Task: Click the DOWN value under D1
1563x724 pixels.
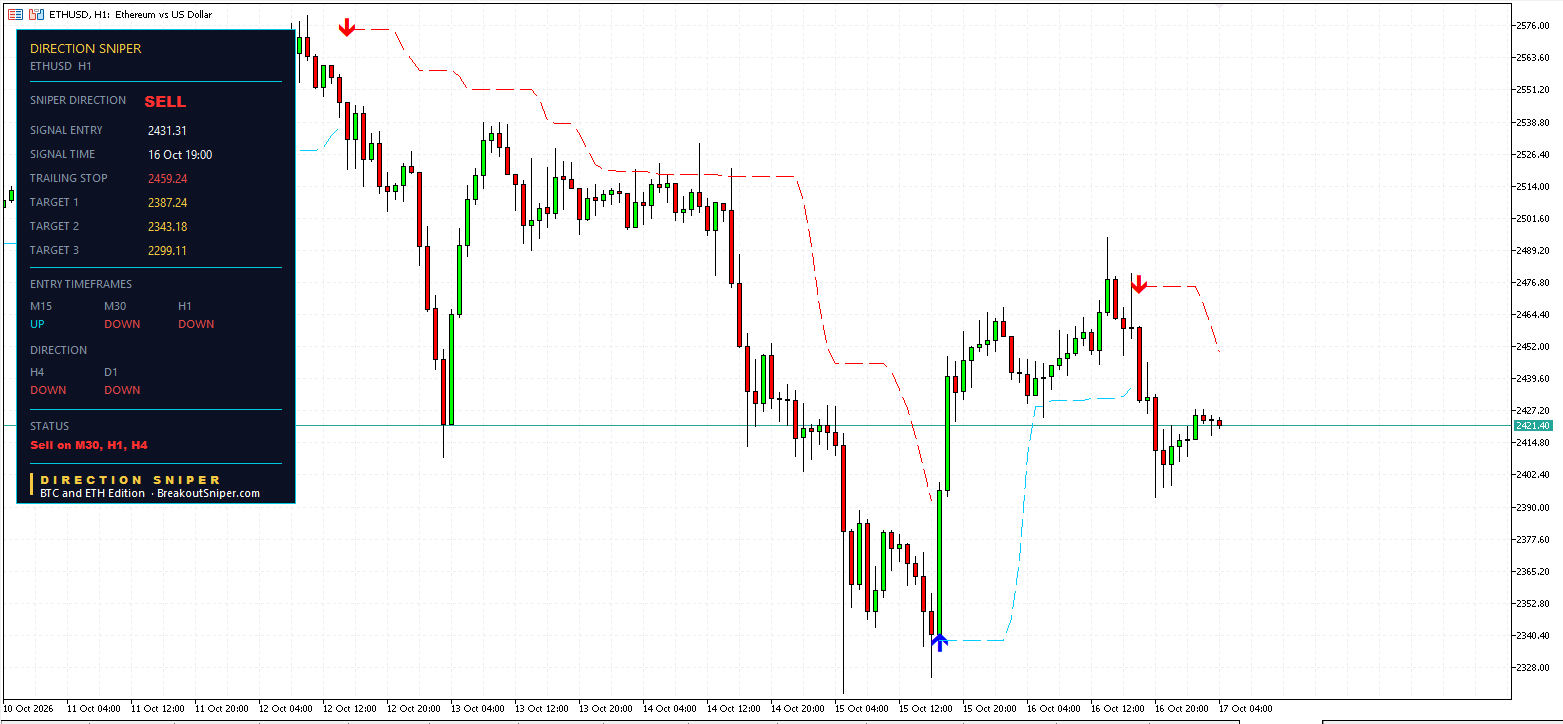Action: pos(122,390)
